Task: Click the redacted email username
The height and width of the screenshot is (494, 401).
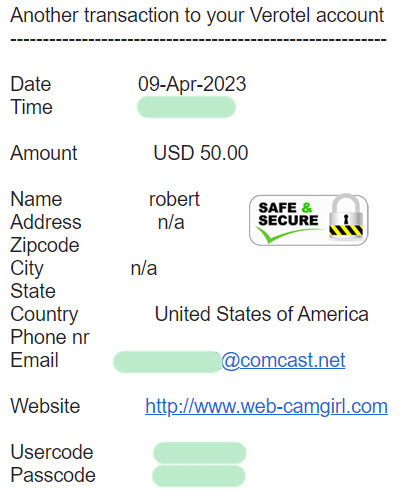Action: pos(167,362)
